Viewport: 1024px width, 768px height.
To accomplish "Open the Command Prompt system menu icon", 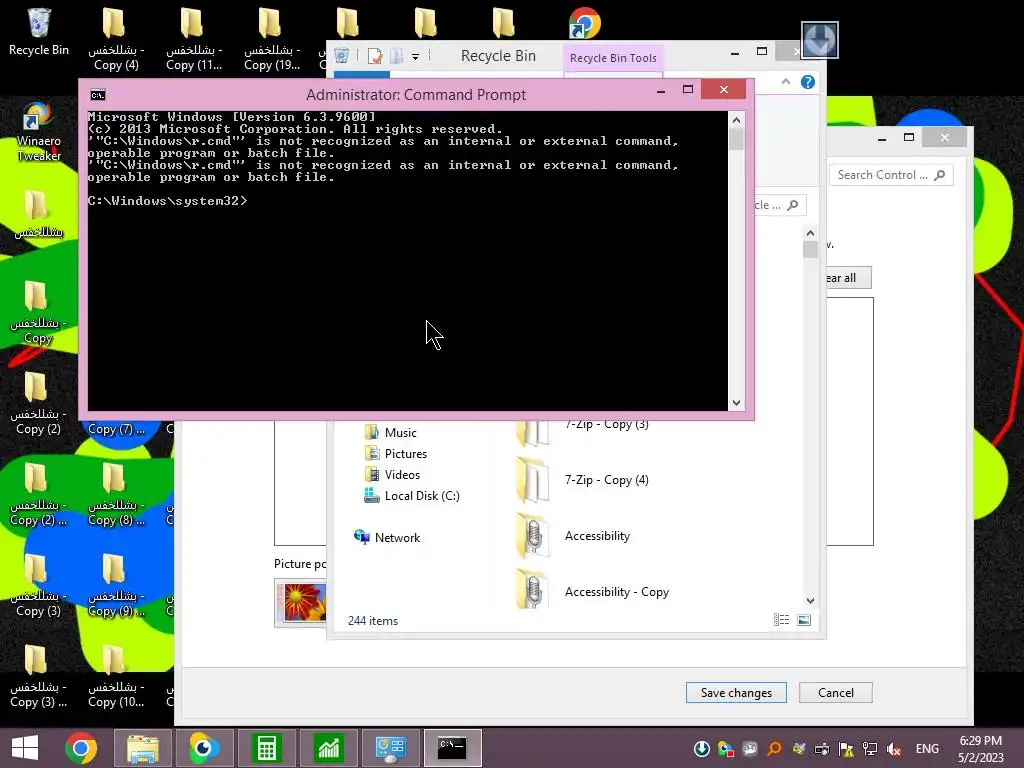I will 98,95.
